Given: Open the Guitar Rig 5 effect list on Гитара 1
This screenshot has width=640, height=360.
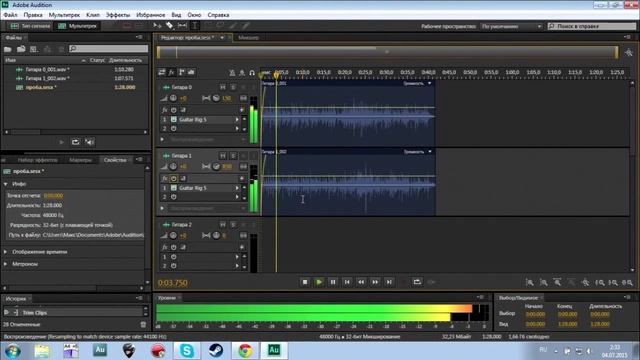Looking at the screenshot, I should 237,188.
